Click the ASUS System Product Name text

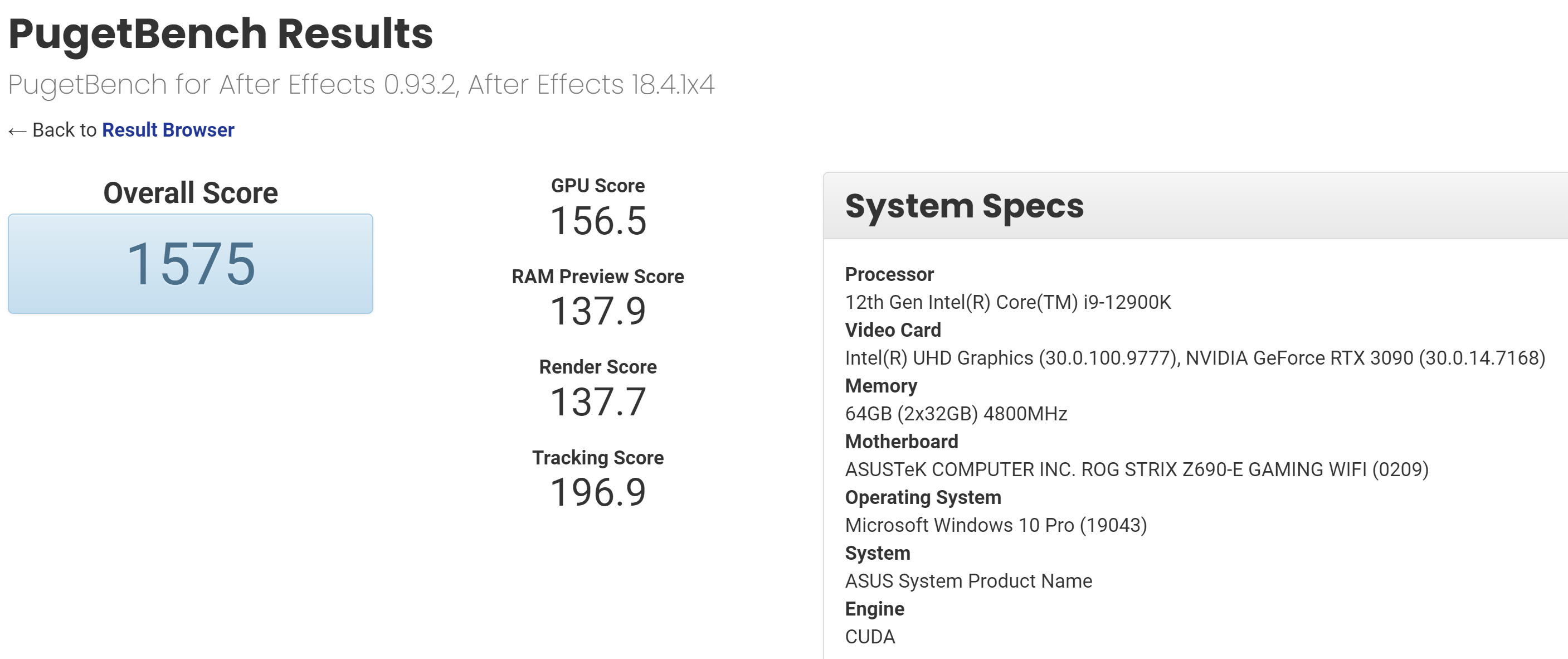tap(968, 581)
